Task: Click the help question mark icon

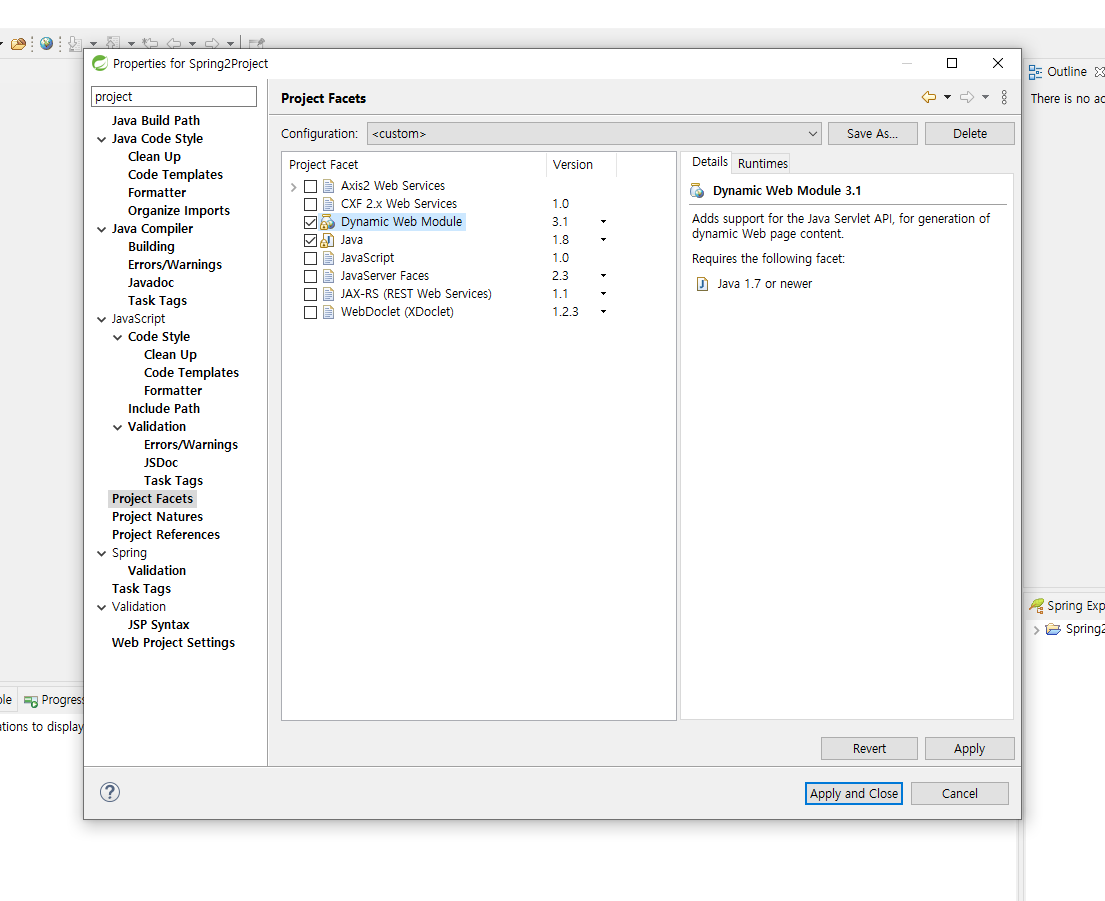Action: pyautogui.click(x=110, y=792)
